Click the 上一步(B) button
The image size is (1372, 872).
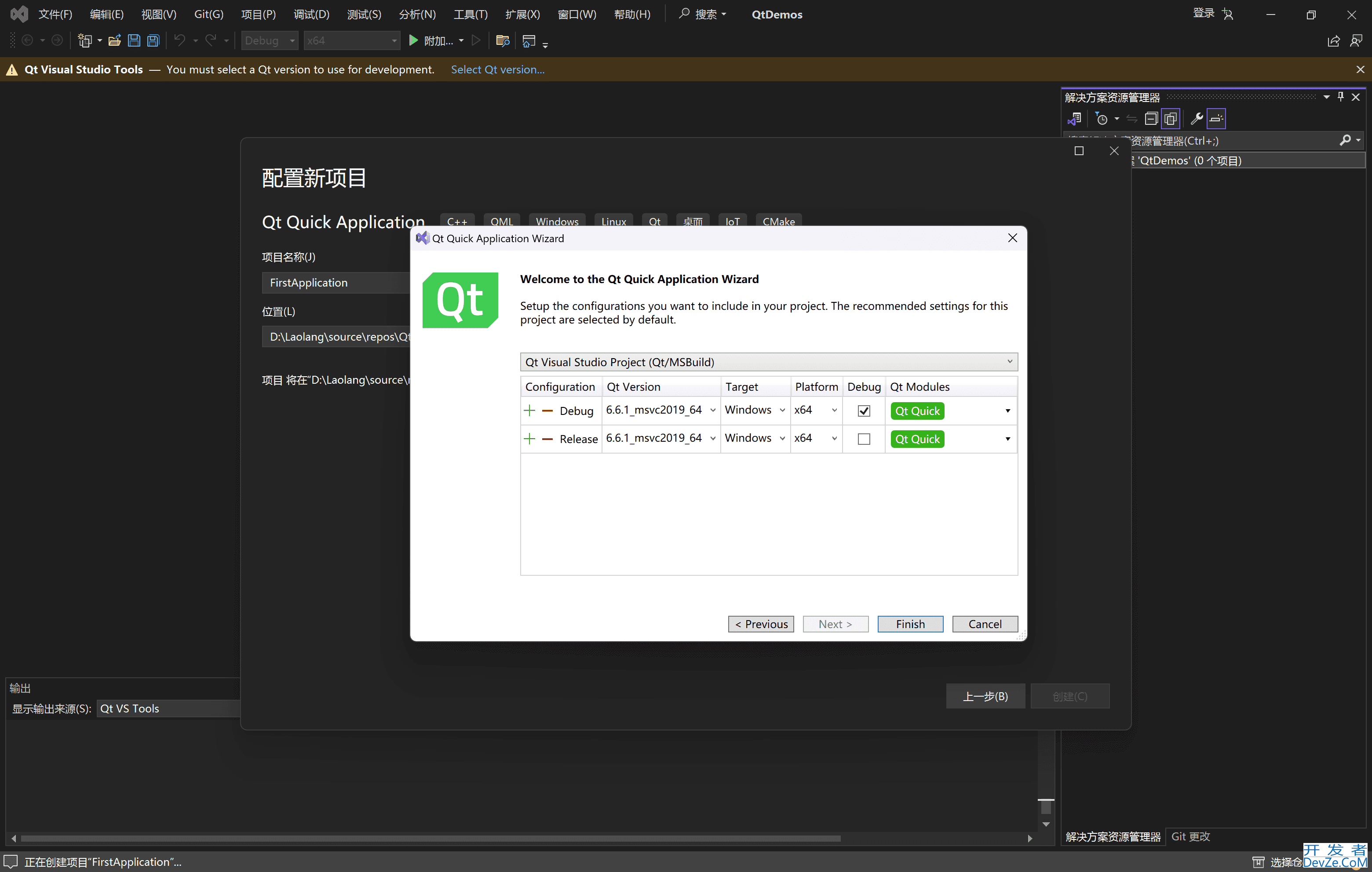click(985, 696)
